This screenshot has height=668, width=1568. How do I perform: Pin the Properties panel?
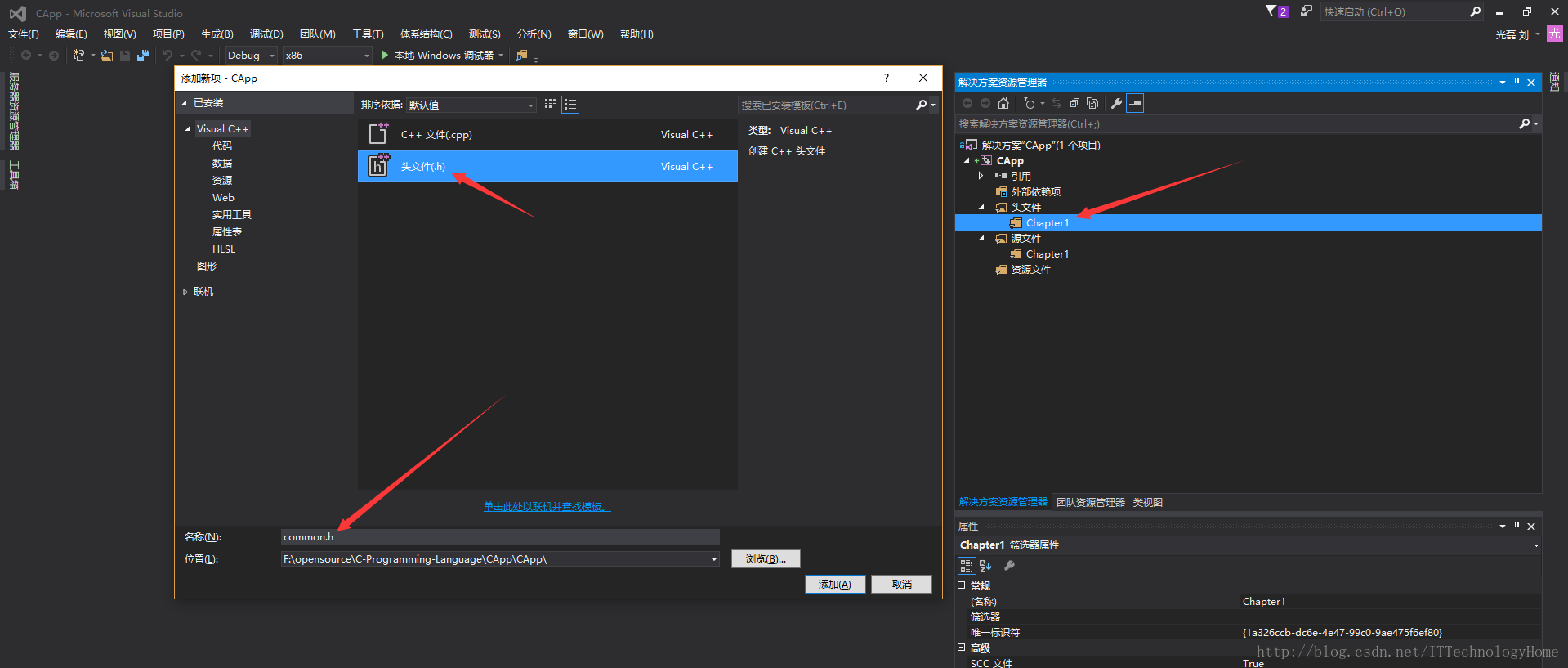(x=1517, y=526)
